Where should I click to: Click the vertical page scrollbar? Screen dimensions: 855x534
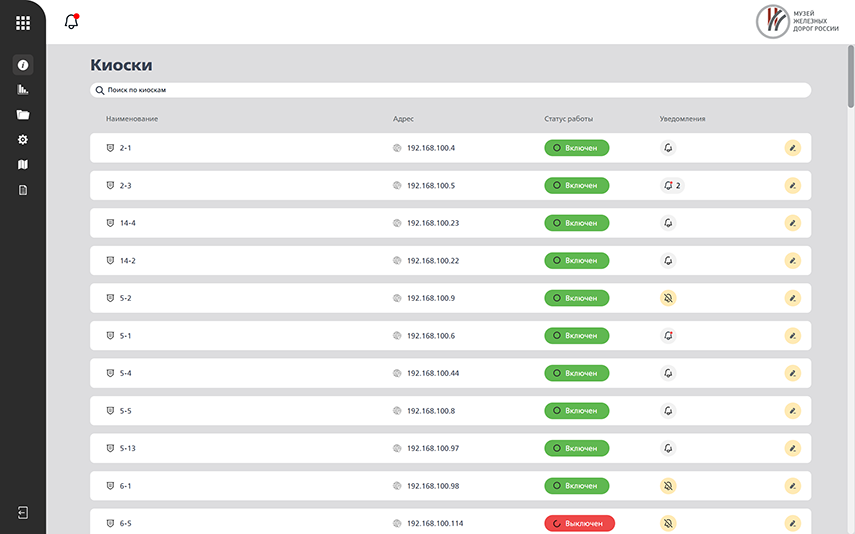[851, 76]
